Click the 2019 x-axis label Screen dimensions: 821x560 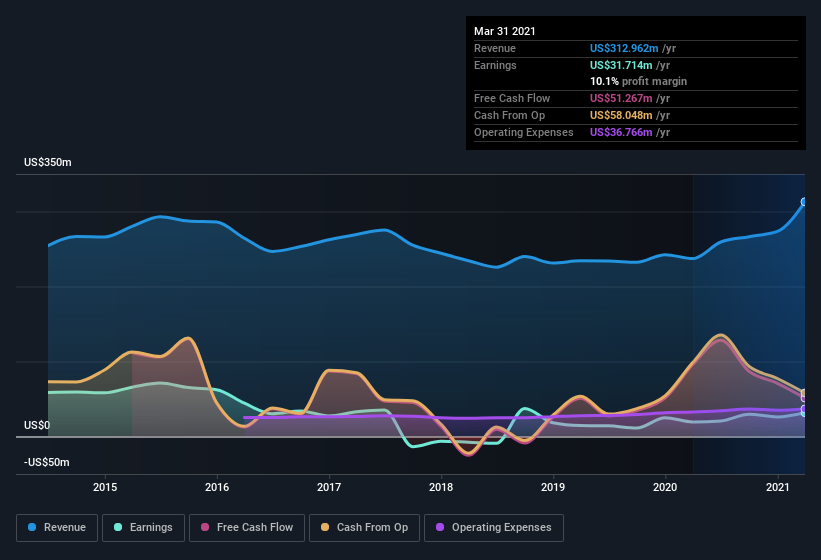[x=553, y=487]
